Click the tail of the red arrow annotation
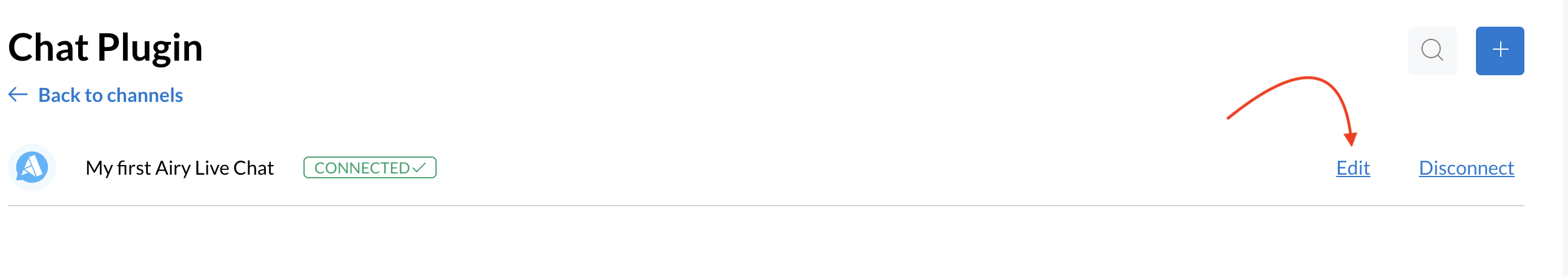Image resolution: width=1568 pixels, height=276 pixels. (x=1229, y=117)
